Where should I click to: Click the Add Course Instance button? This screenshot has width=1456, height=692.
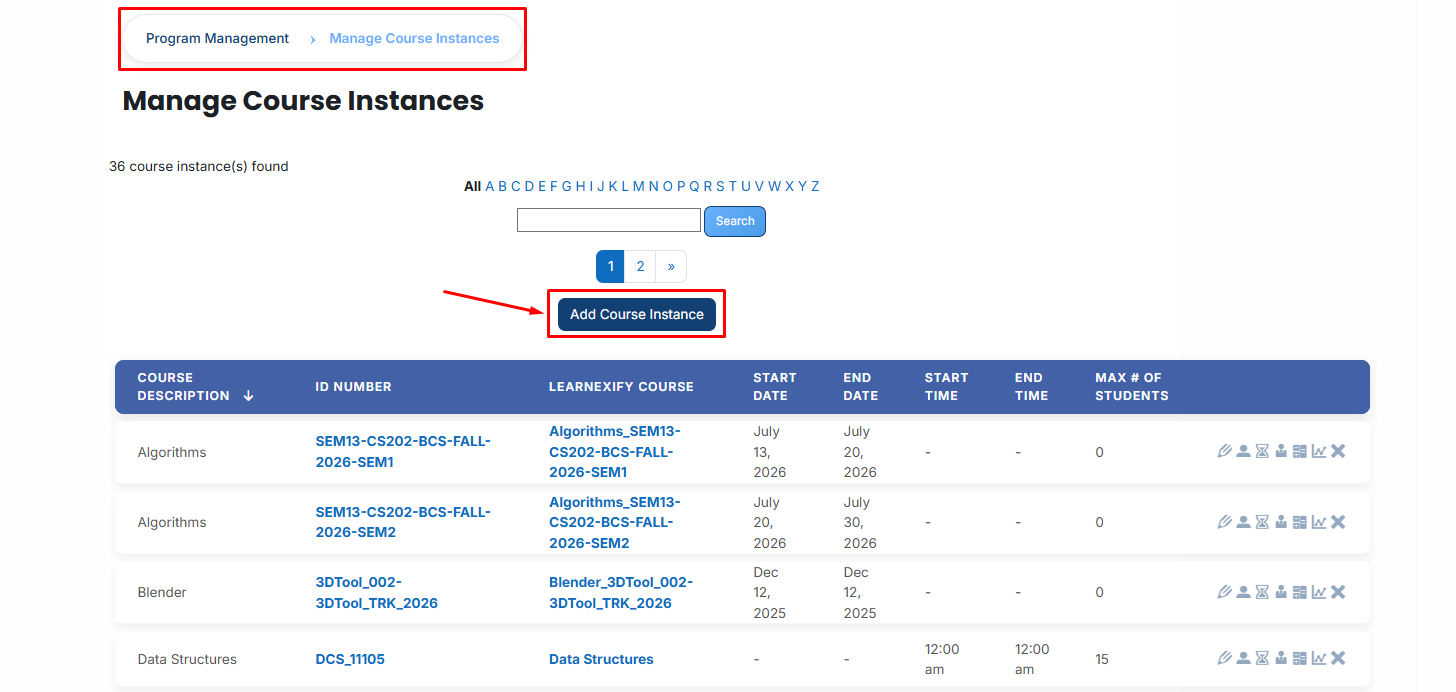[637, 314]
